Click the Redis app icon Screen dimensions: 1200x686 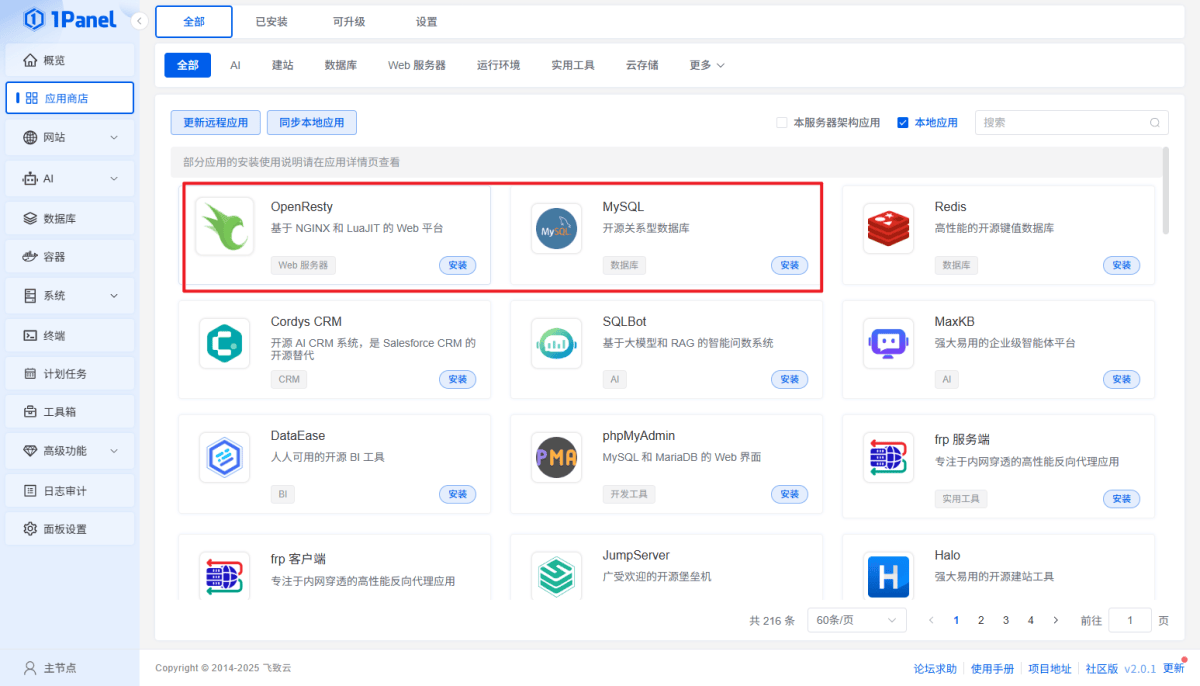(x=888, y=229)
